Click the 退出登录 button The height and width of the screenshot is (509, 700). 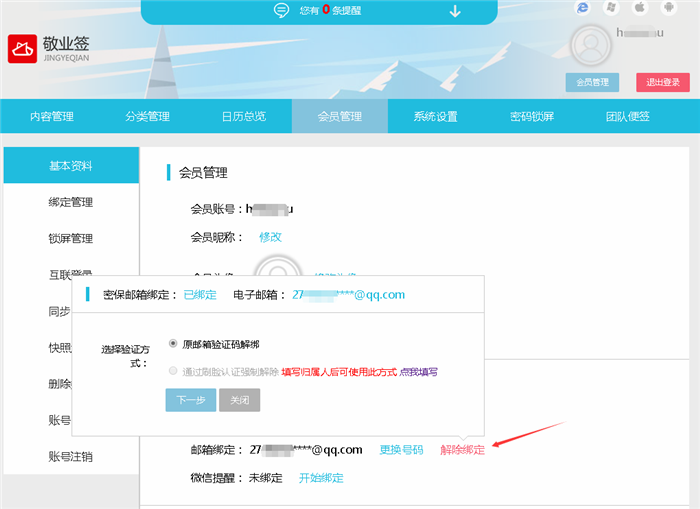click(662, 83)
